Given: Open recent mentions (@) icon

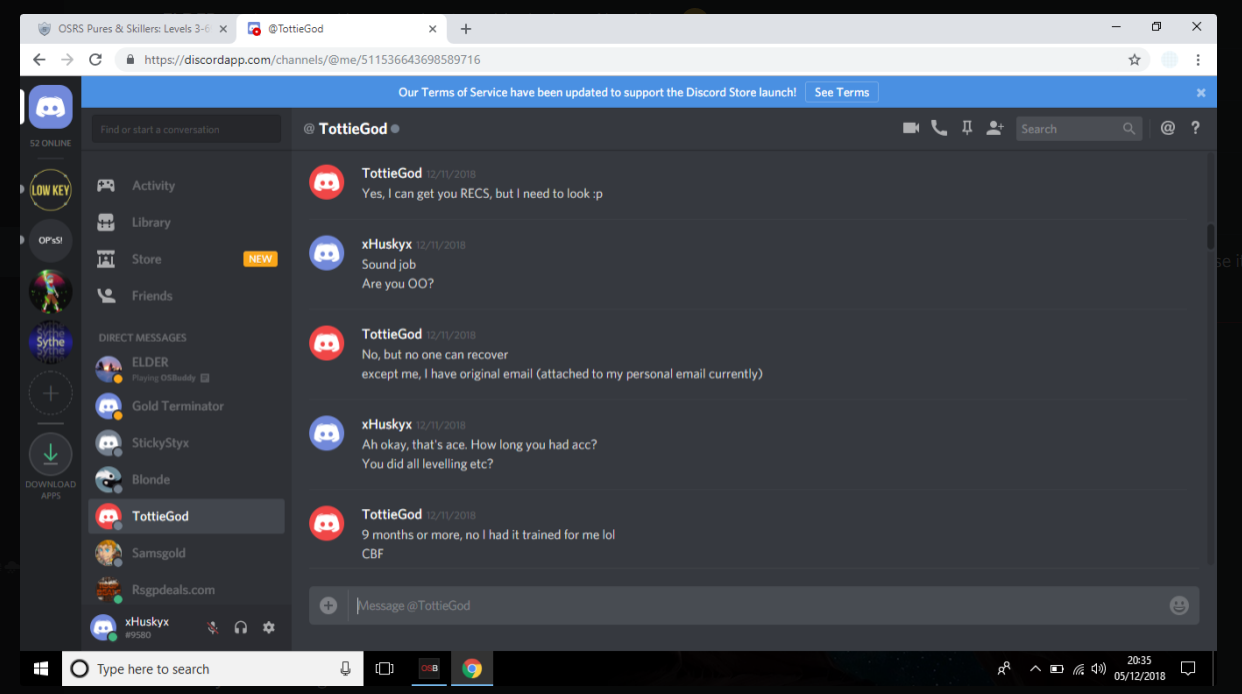Looking at the screenshot, I should [x=1167, y=128].
